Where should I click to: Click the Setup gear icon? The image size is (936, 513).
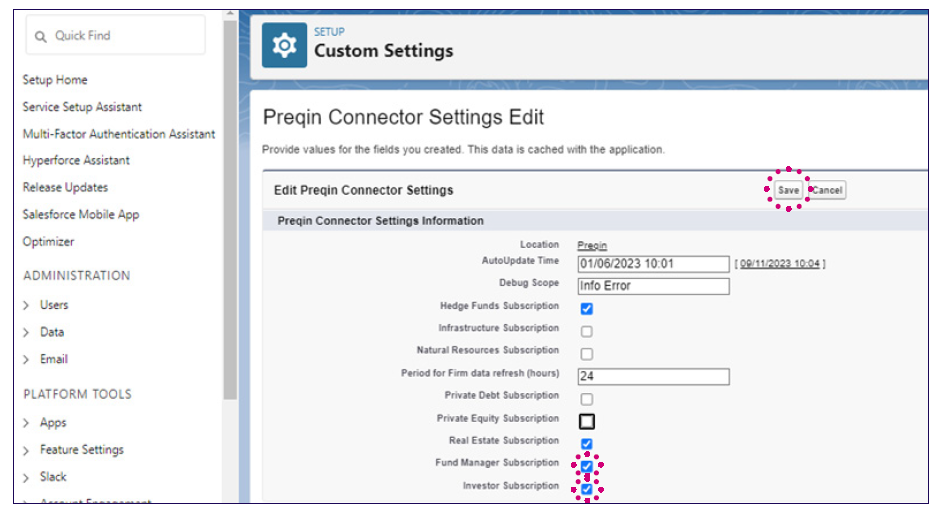[x=284, y=45]
